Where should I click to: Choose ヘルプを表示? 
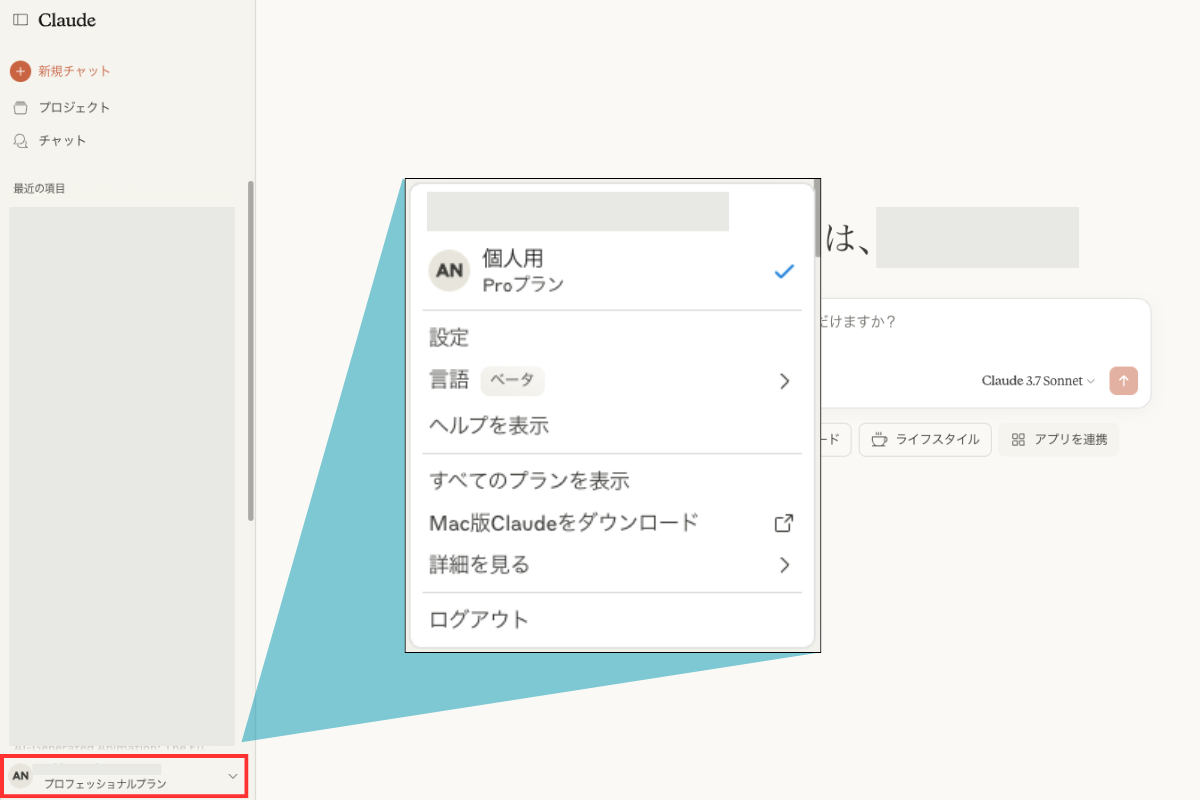click(489, 426)
